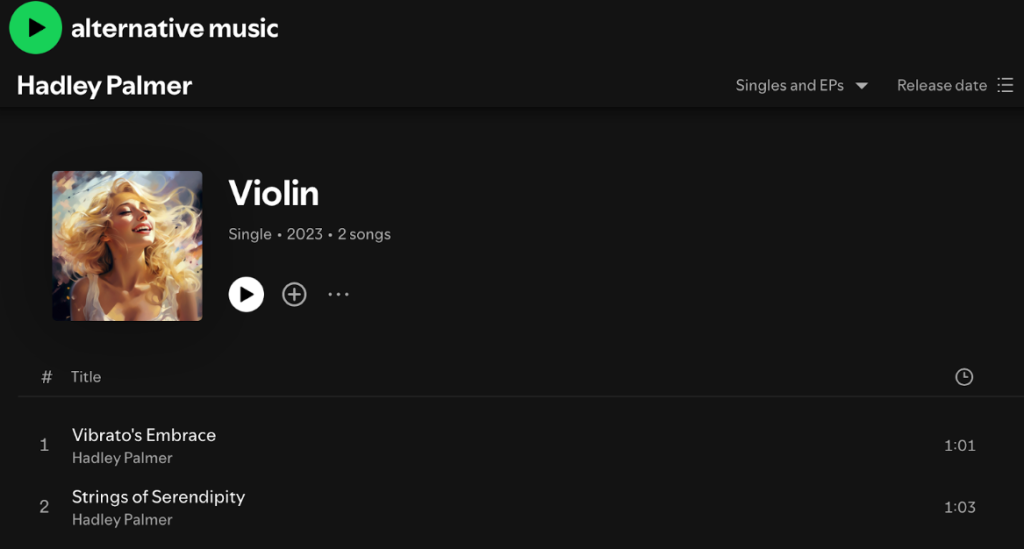Open Hadley Palmer link under Vibrato's Embrace
Viewport: 1024px width, 549px height.
pos(122,458)
